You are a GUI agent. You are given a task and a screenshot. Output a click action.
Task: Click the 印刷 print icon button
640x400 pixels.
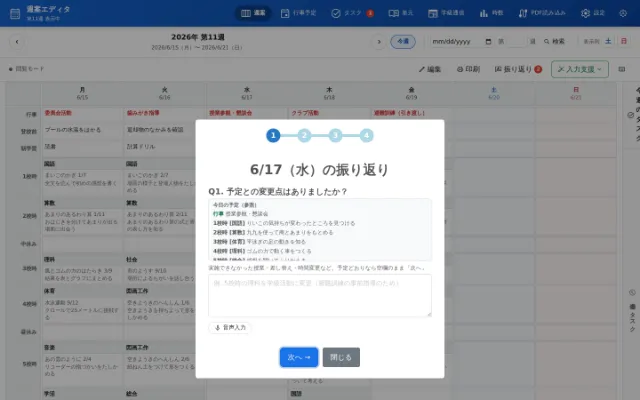(x=468, y=69)
